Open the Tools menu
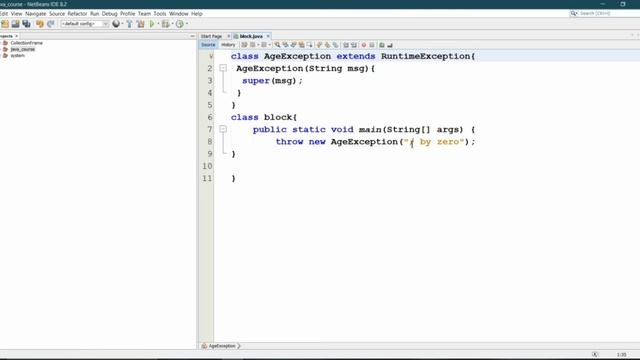Screen dimensions: 640x360 tap(160, 13)
